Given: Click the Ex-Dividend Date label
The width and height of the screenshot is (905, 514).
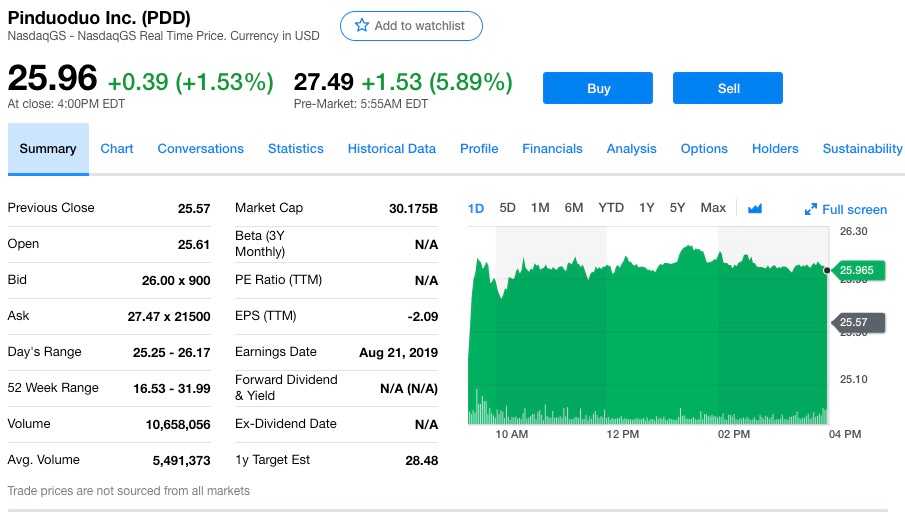Looking at the screenshot, I should tap(286, 423).
